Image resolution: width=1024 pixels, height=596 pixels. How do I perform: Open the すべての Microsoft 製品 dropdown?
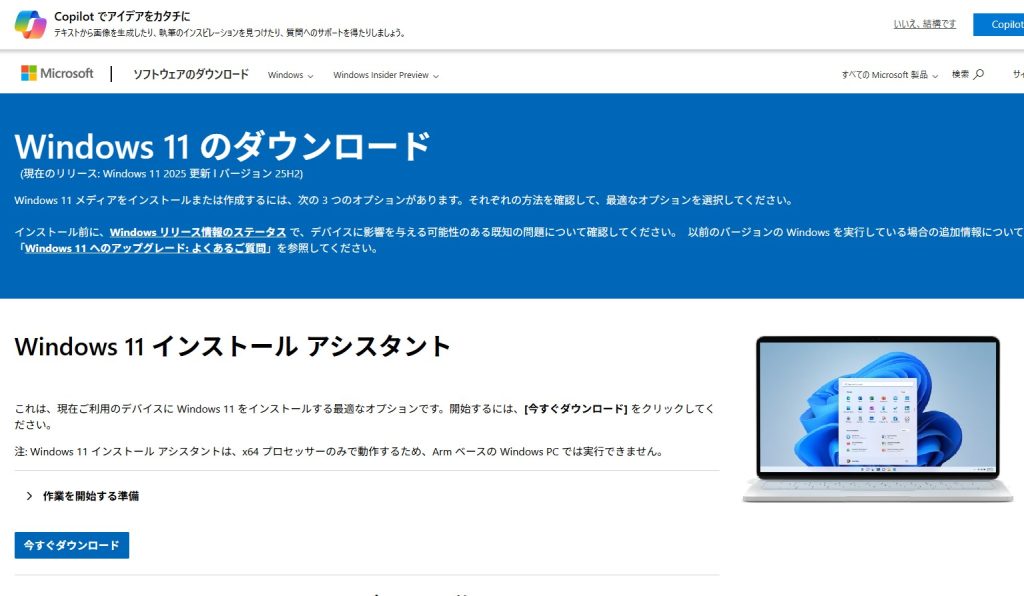coord(889,75)
